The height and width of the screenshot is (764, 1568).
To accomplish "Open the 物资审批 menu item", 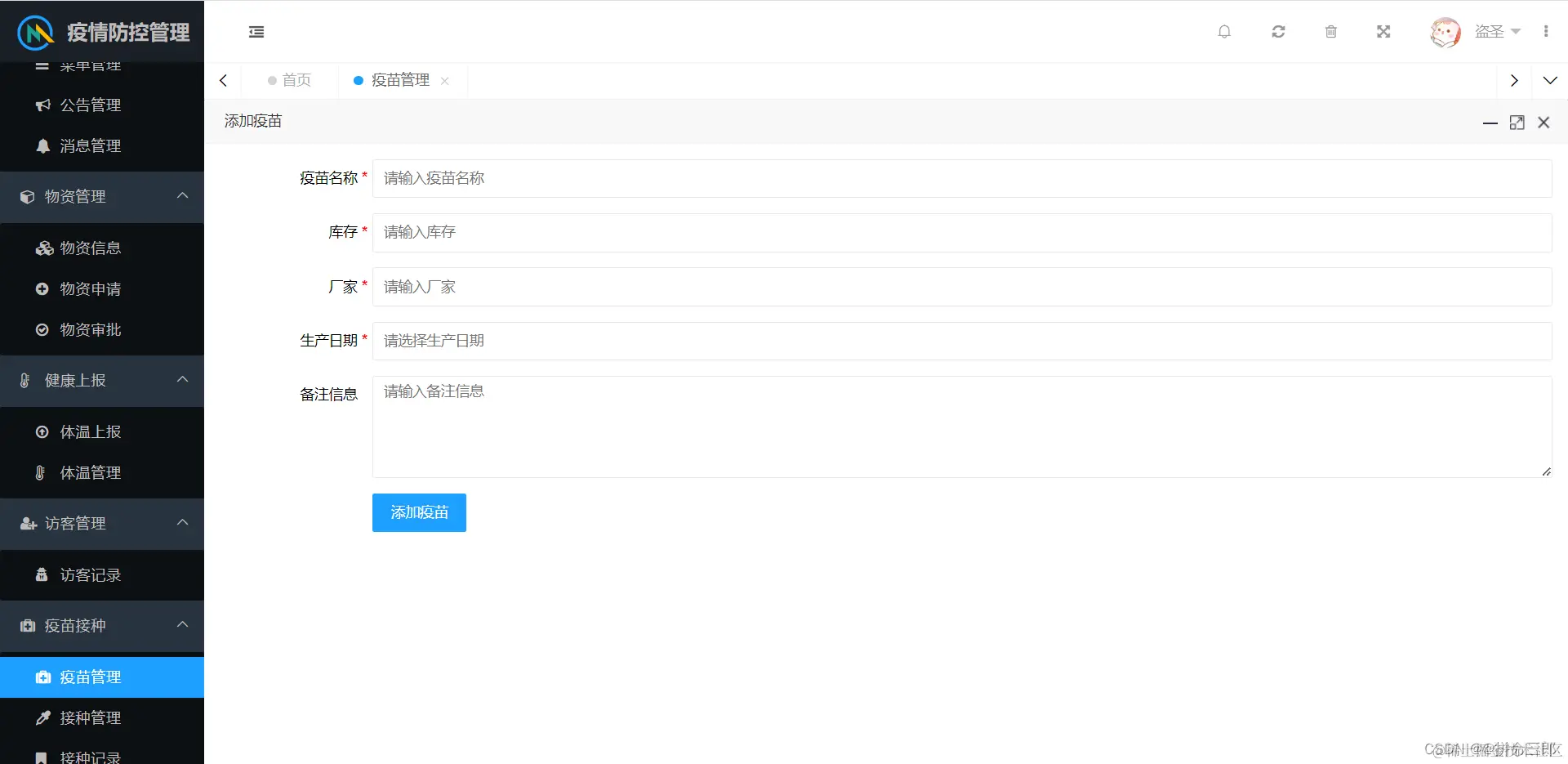I will pyautogui.click(x=102, y=329).
